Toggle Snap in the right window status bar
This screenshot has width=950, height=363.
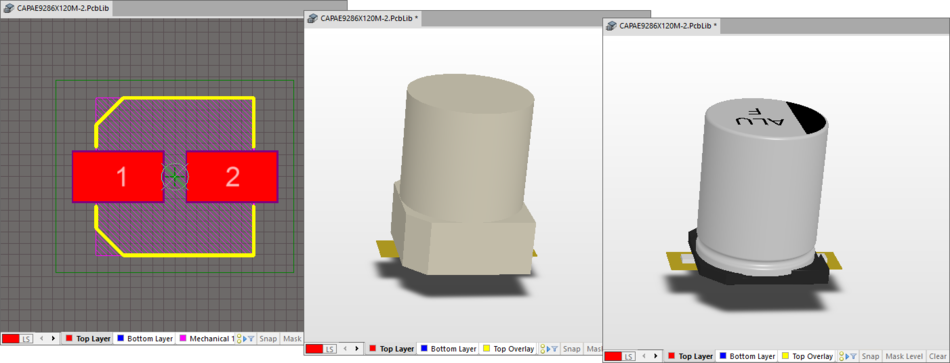871,356
